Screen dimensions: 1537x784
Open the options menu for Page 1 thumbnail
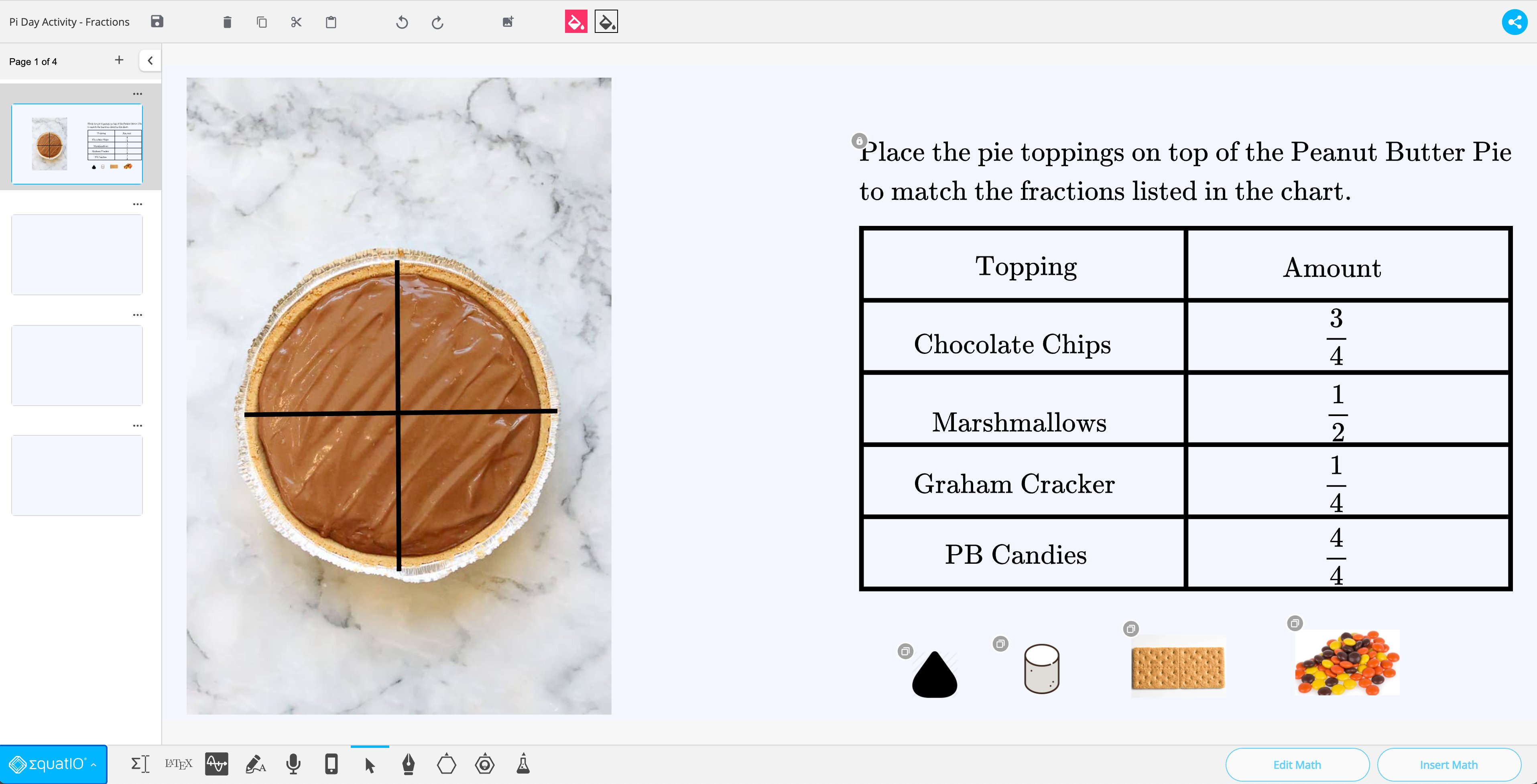138,93
